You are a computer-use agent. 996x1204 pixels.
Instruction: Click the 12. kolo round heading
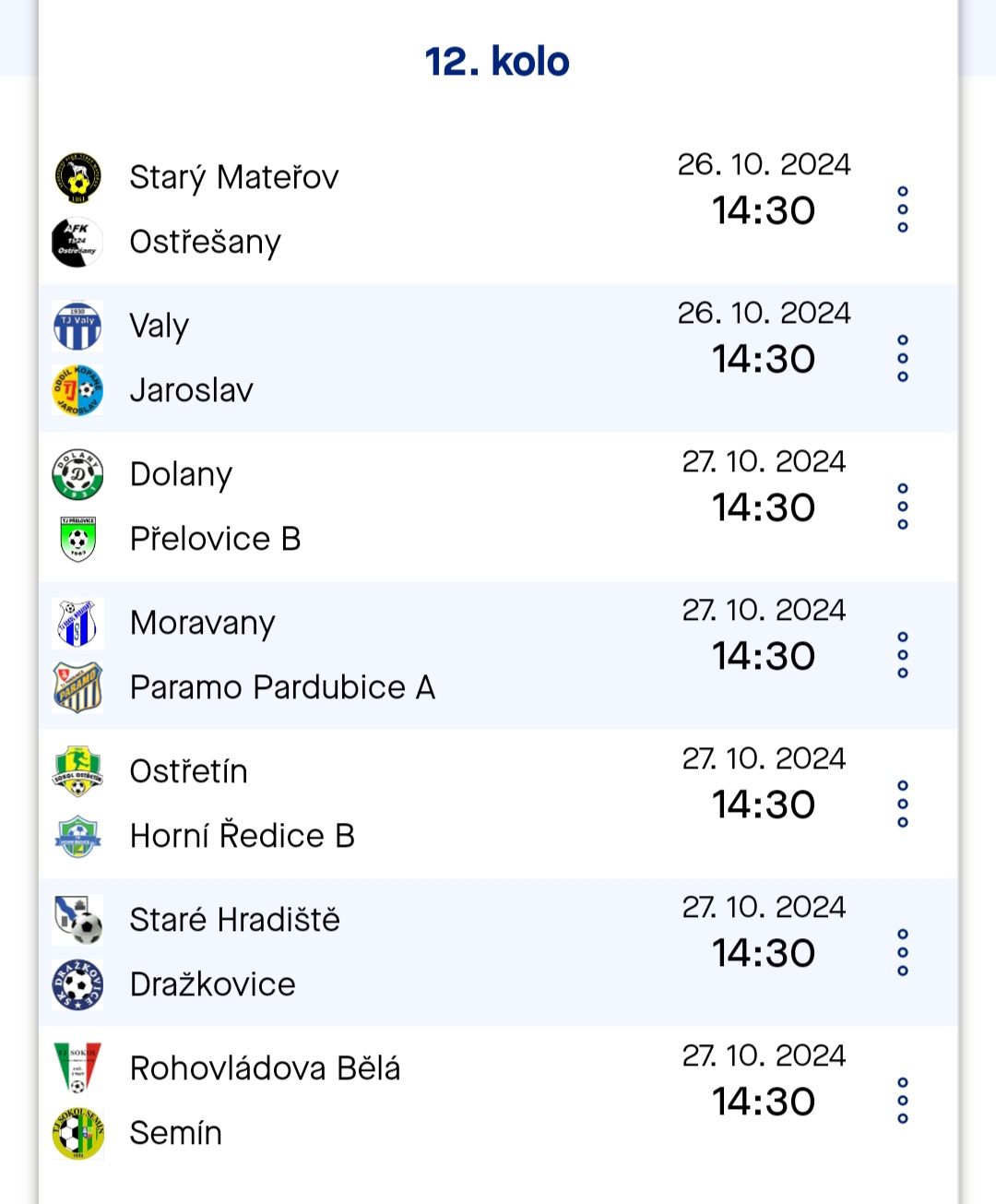[x=497, y=62]
